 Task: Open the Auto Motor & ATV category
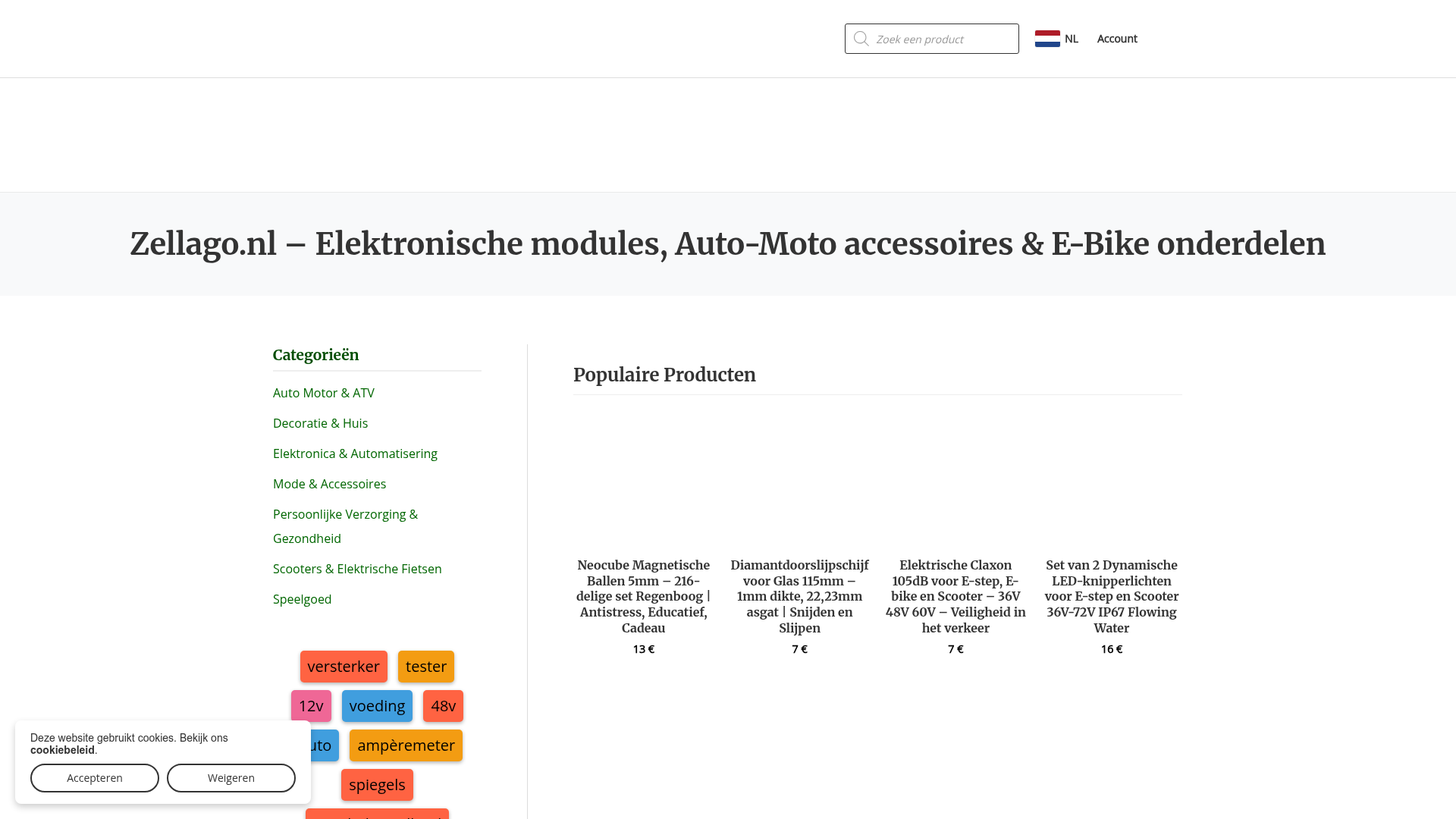(324, 393)
